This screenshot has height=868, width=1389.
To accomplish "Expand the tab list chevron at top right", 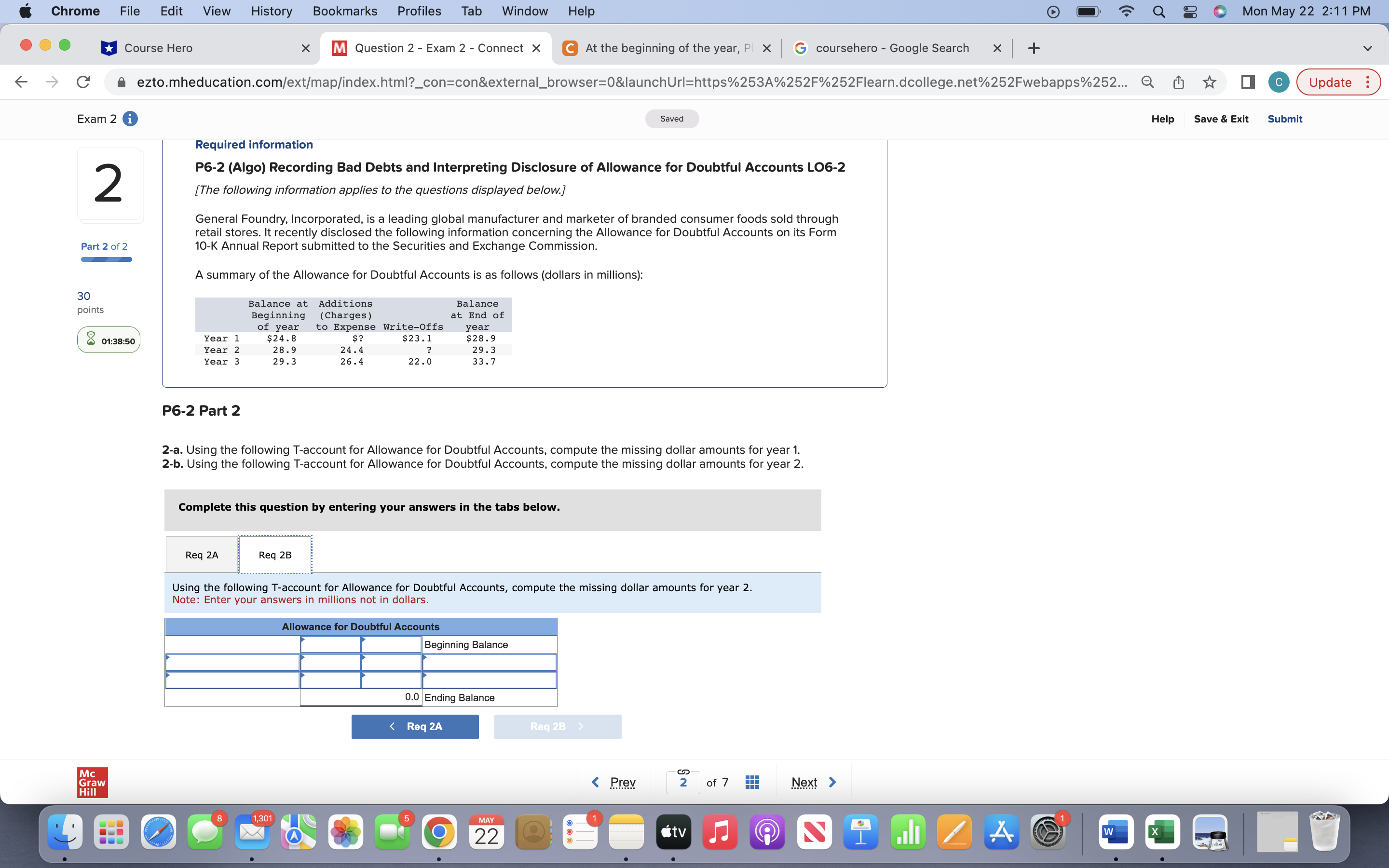I will 1367,48.
